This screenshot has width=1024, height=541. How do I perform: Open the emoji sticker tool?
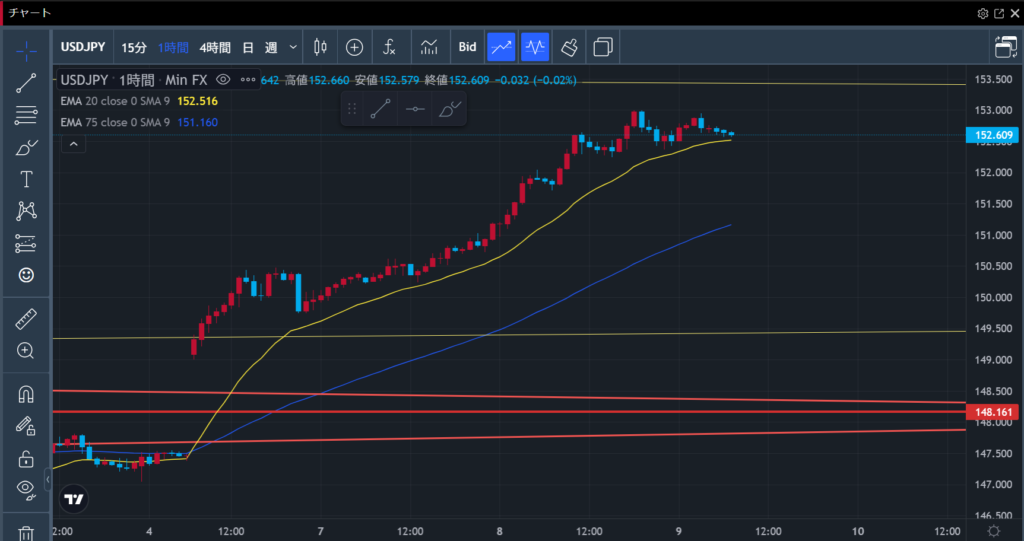point(26,274)
